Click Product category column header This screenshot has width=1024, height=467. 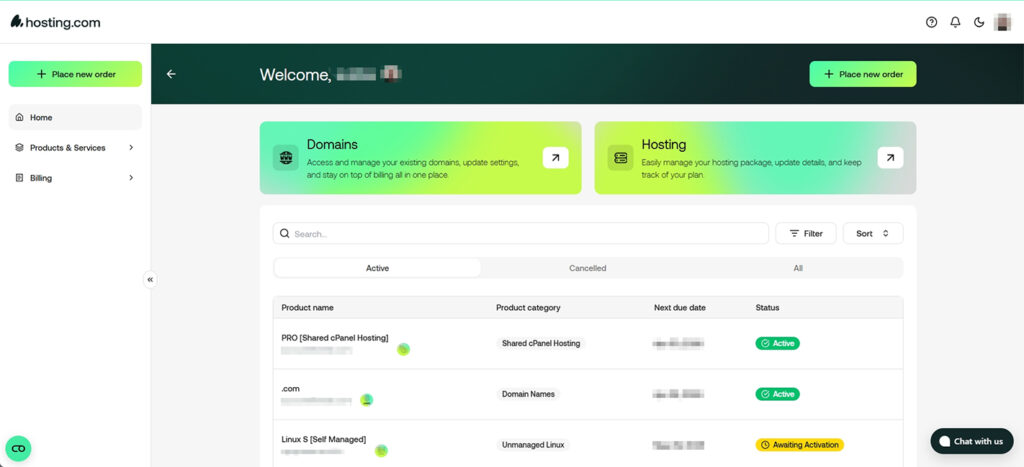528,308
